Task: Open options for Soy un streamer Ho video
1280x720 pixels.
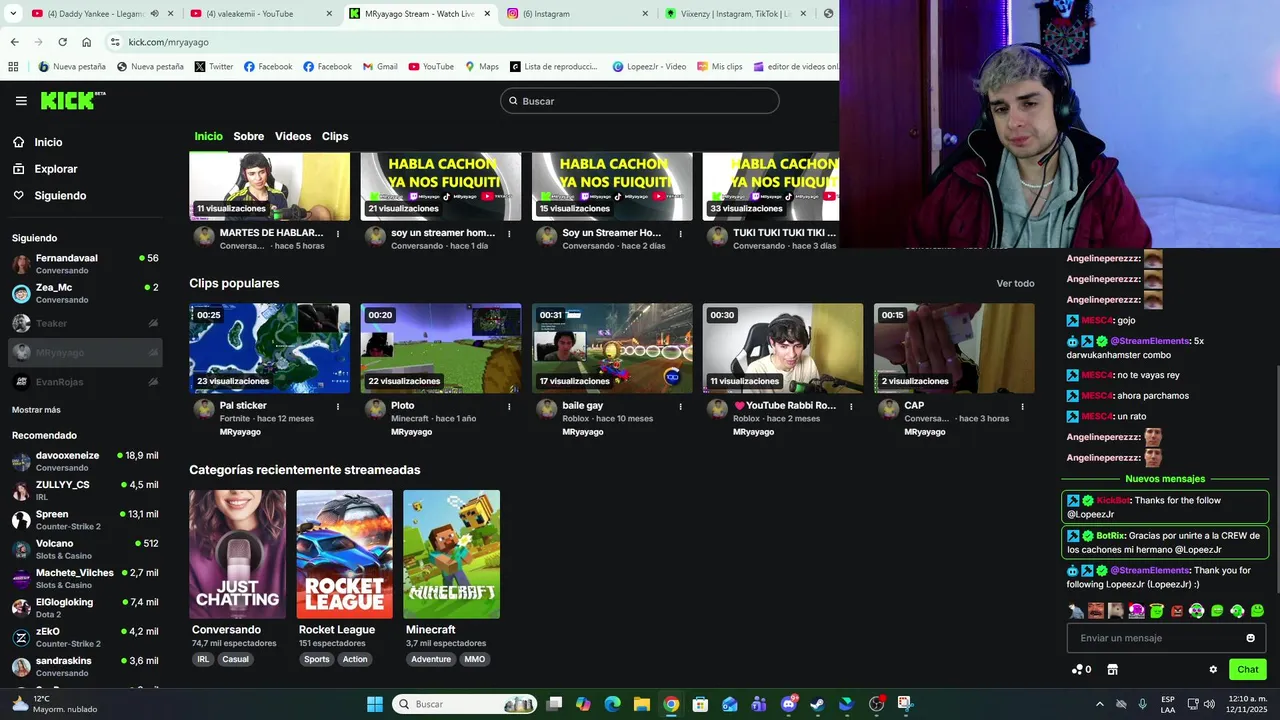Action: click(x=680, y=234)
